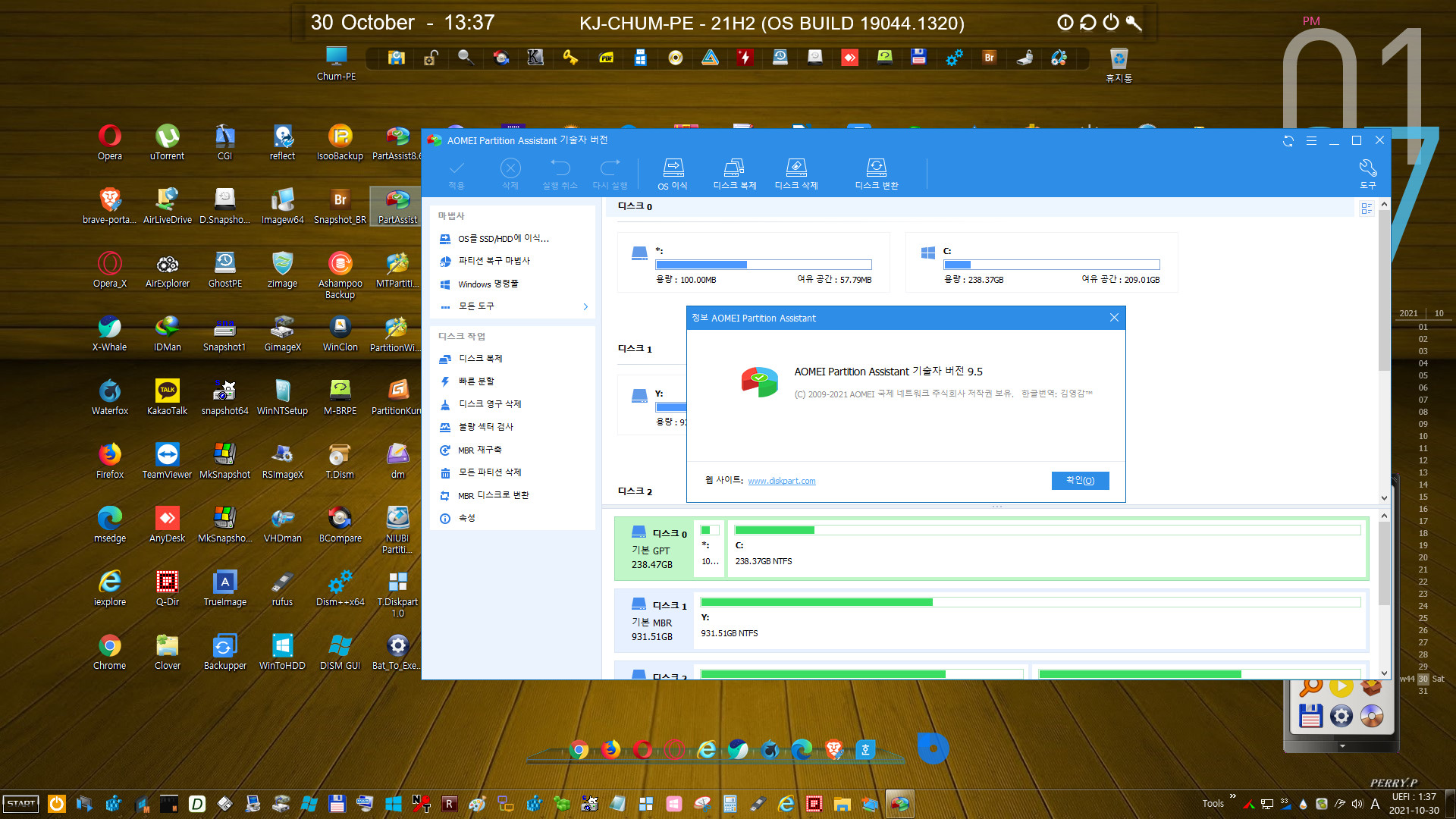
Task: Click the 디스크 삭제 (wipe disk) toolbar icon
Action: (x=795, y=174)
